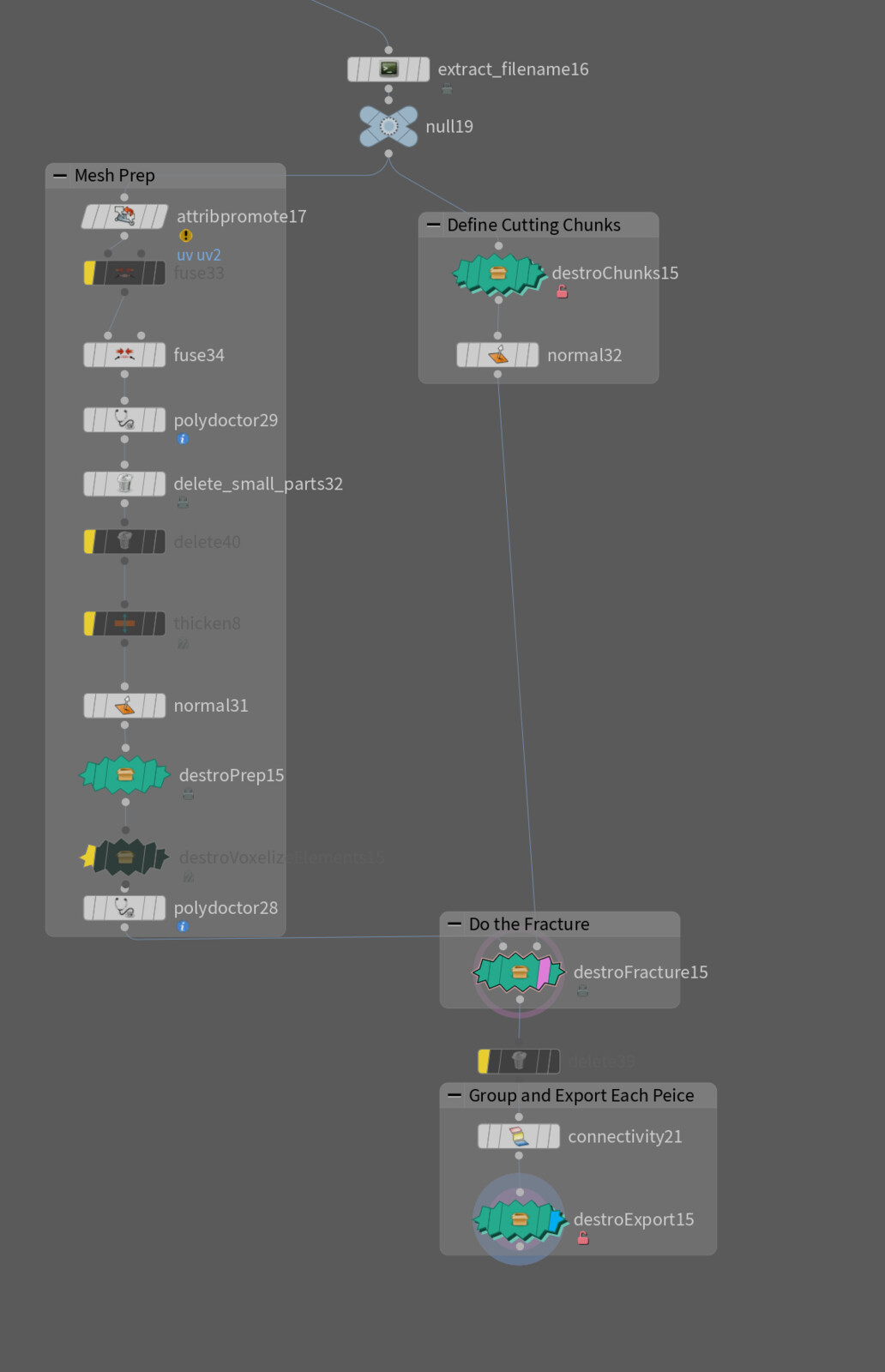
Task: Click the comment badge under destroPrep15
Action: tap(189, 795)
